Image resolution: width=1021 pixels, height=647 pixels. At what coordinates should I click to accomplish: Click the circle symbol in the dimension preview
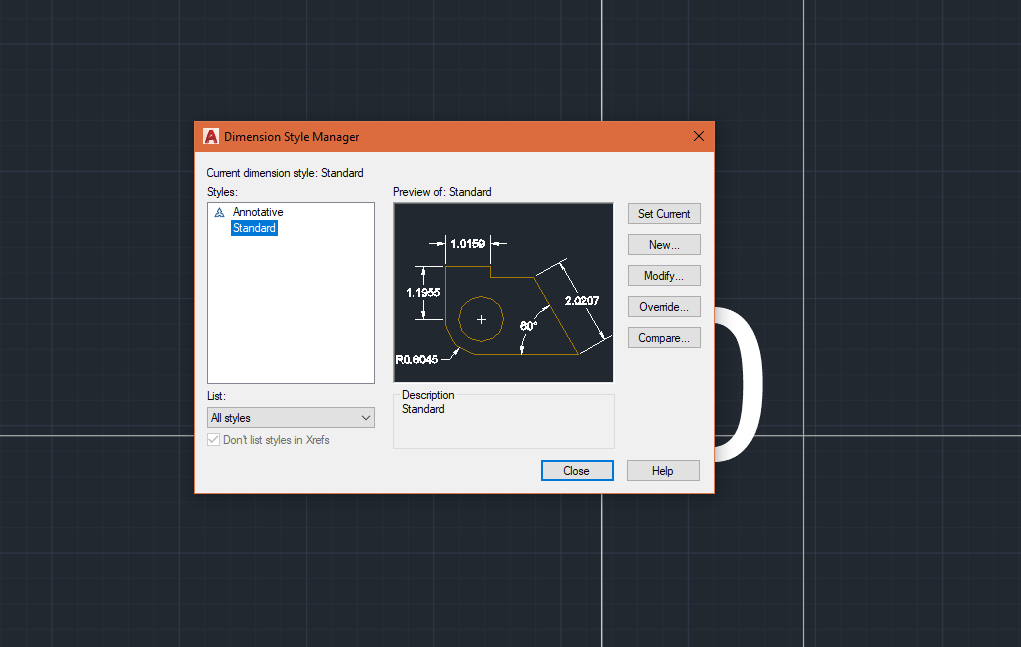[x=481, y=319]
